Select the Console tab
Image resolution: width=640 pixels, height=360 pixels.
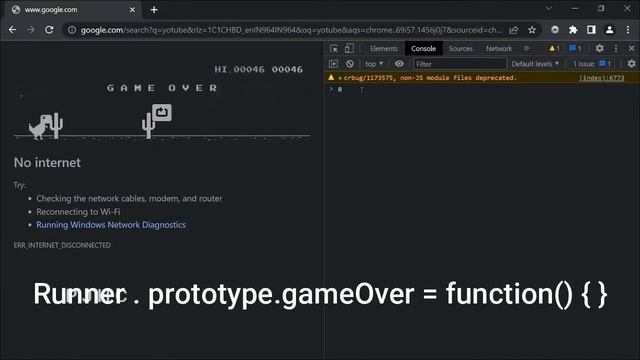423,49
